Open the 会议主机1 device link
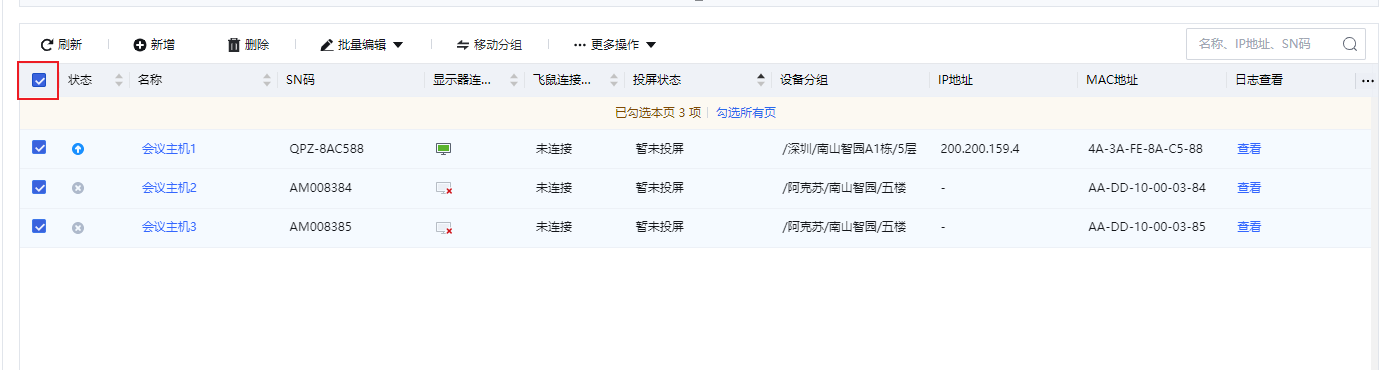Image resolution: width=1390 pixels, height=370 pixels. point(169,149)
